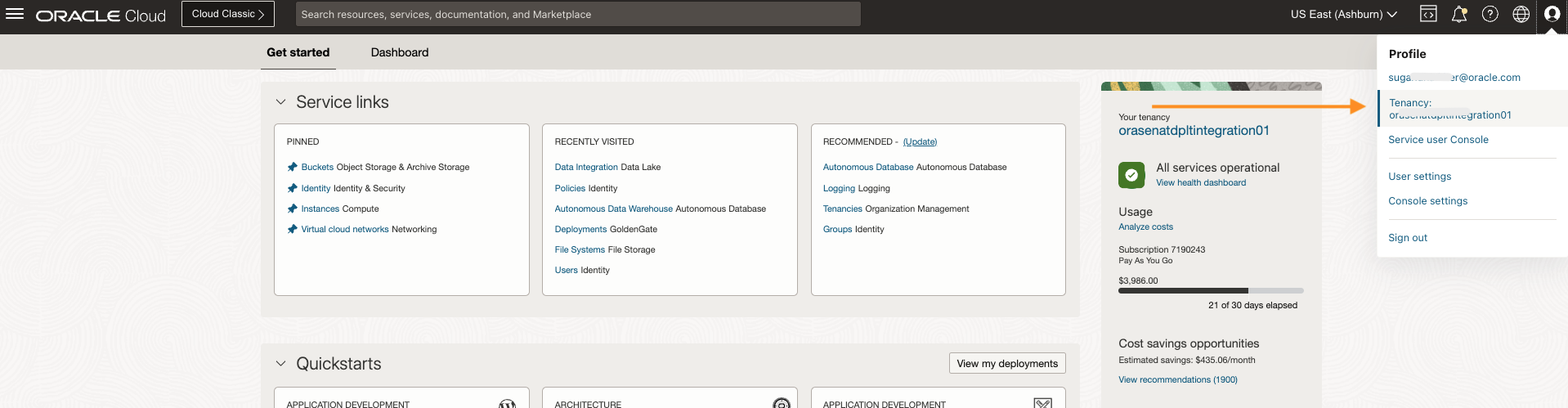Viewport: 1568px width, 408px height.
Task: Open the hamburger navigation menu
Action: click(15, 15)
